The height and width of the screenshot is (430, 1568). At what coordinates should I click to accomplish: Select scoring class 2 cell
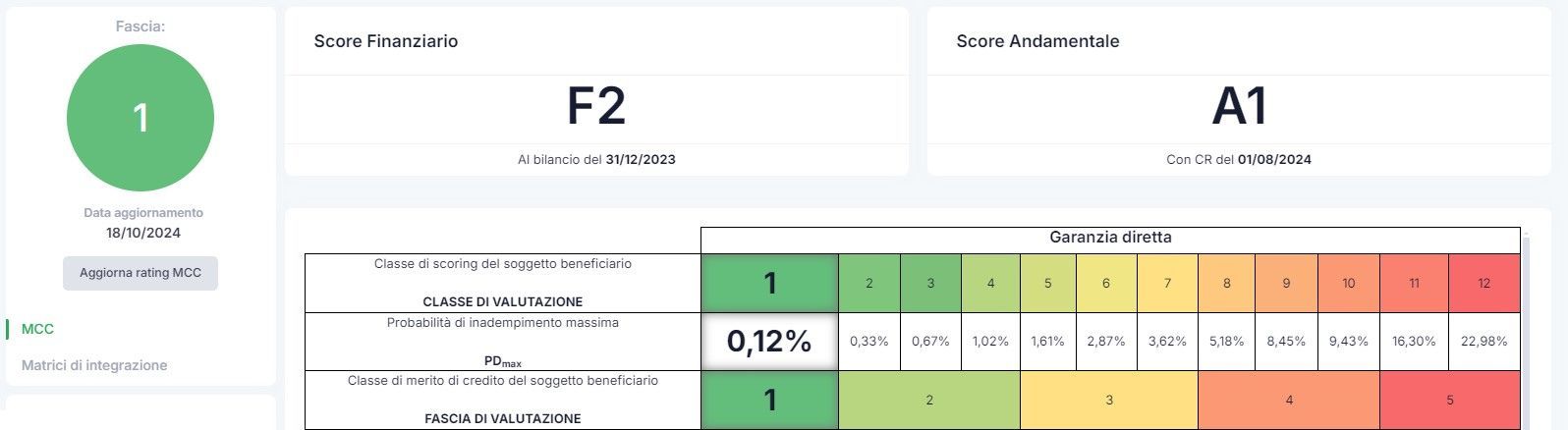[869, 283]
